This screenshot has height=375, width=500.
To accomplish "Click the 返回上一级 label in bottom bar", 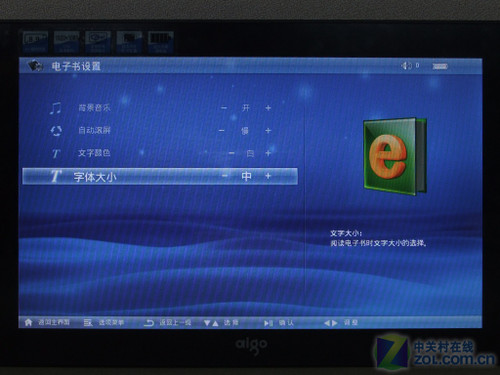I will click(x=175, y=323).
